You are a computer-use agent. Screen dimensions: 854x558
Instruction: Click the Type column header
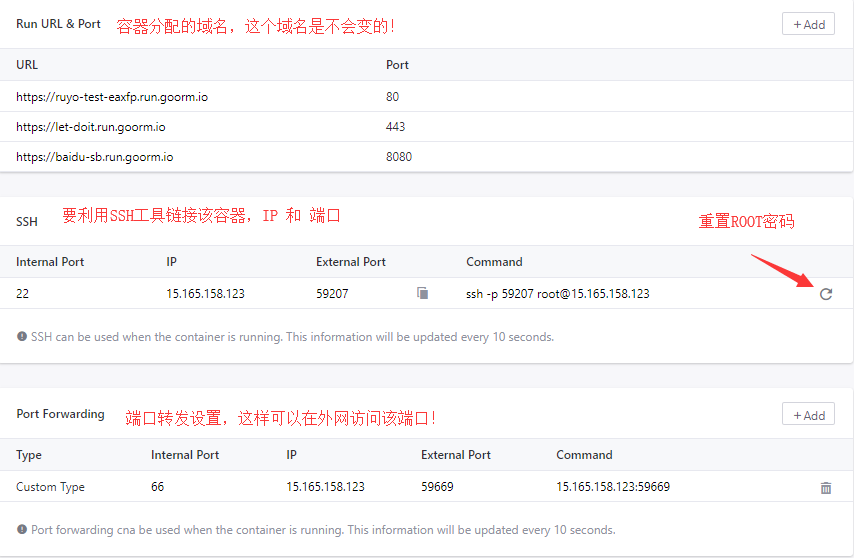click(x=29, y=455)
